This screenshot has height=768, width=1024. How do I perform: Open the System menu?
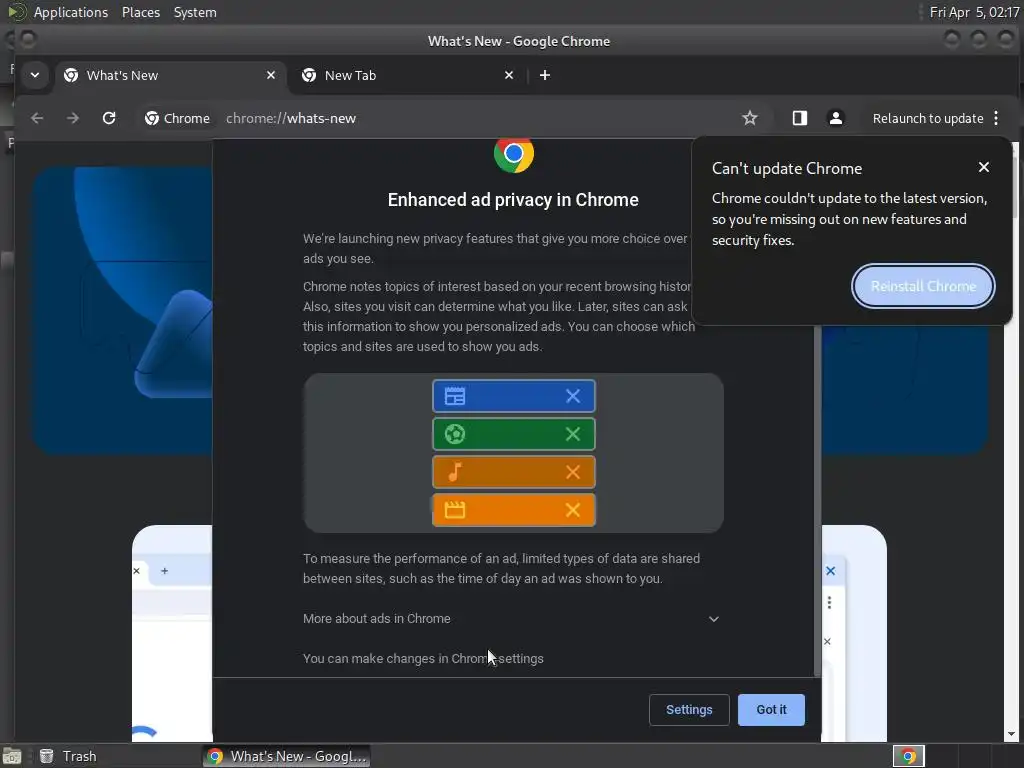[x=195, y=12]
